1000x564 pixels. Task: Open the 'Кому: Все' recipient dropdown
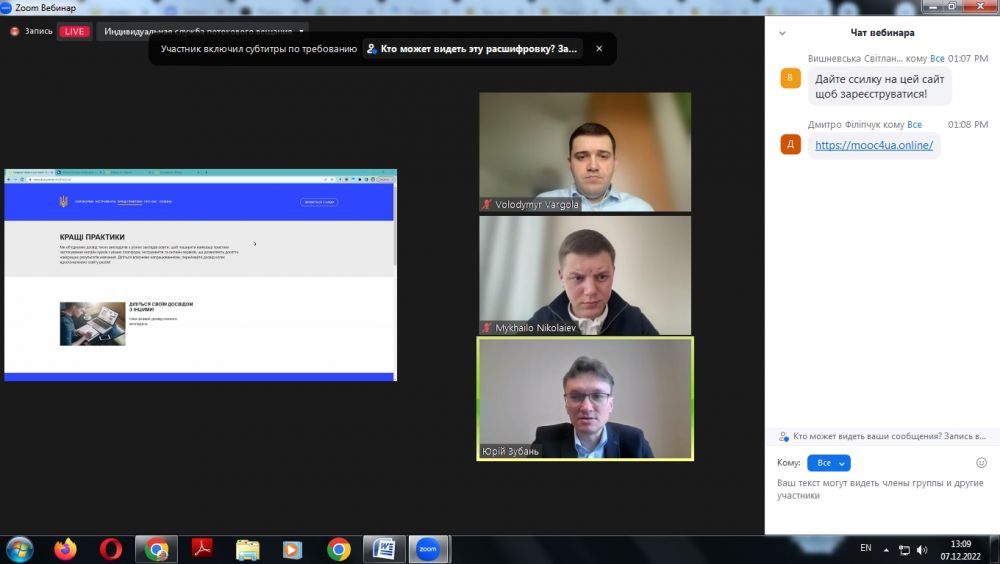(828, 463)
